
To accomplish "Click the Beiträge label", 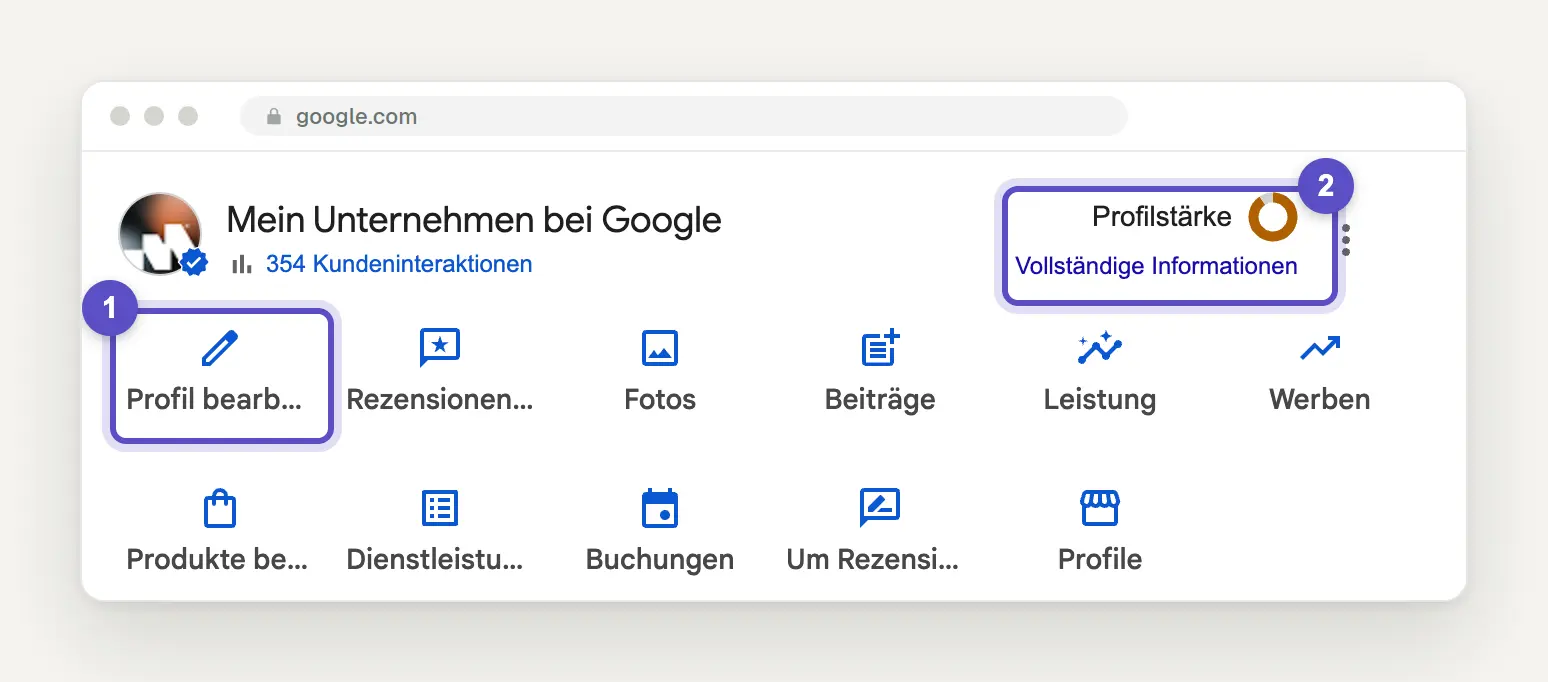I will (x=880, y=400).
